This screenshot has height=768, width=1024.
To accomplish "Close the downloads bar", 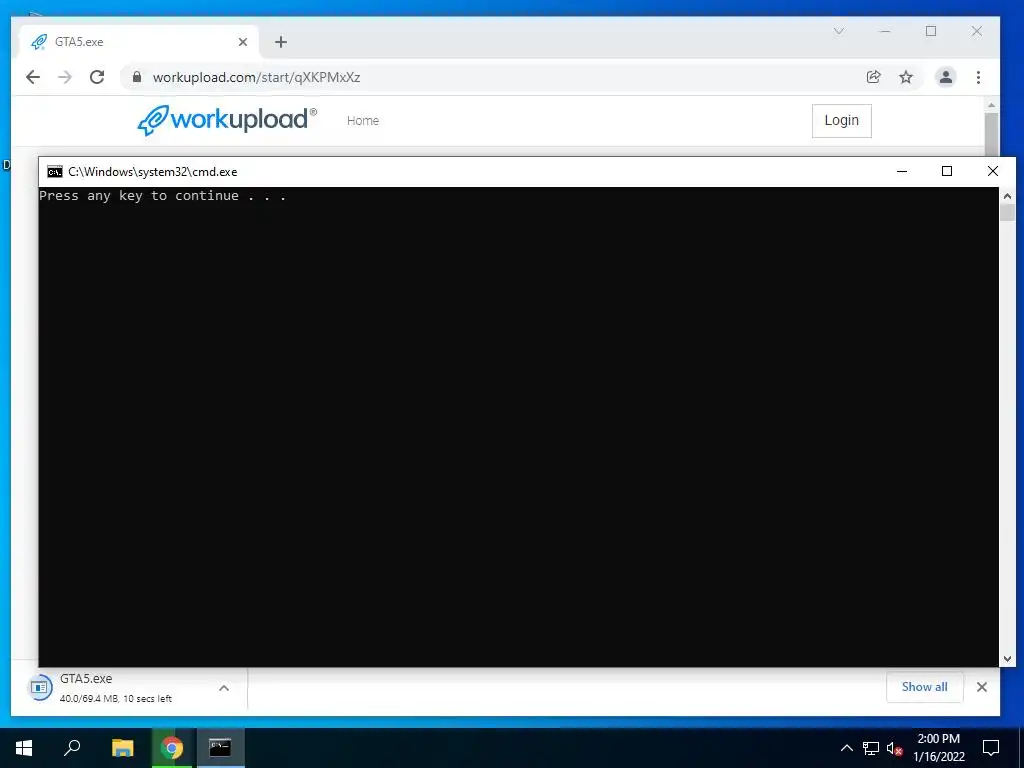I will (x=982, y=687).
